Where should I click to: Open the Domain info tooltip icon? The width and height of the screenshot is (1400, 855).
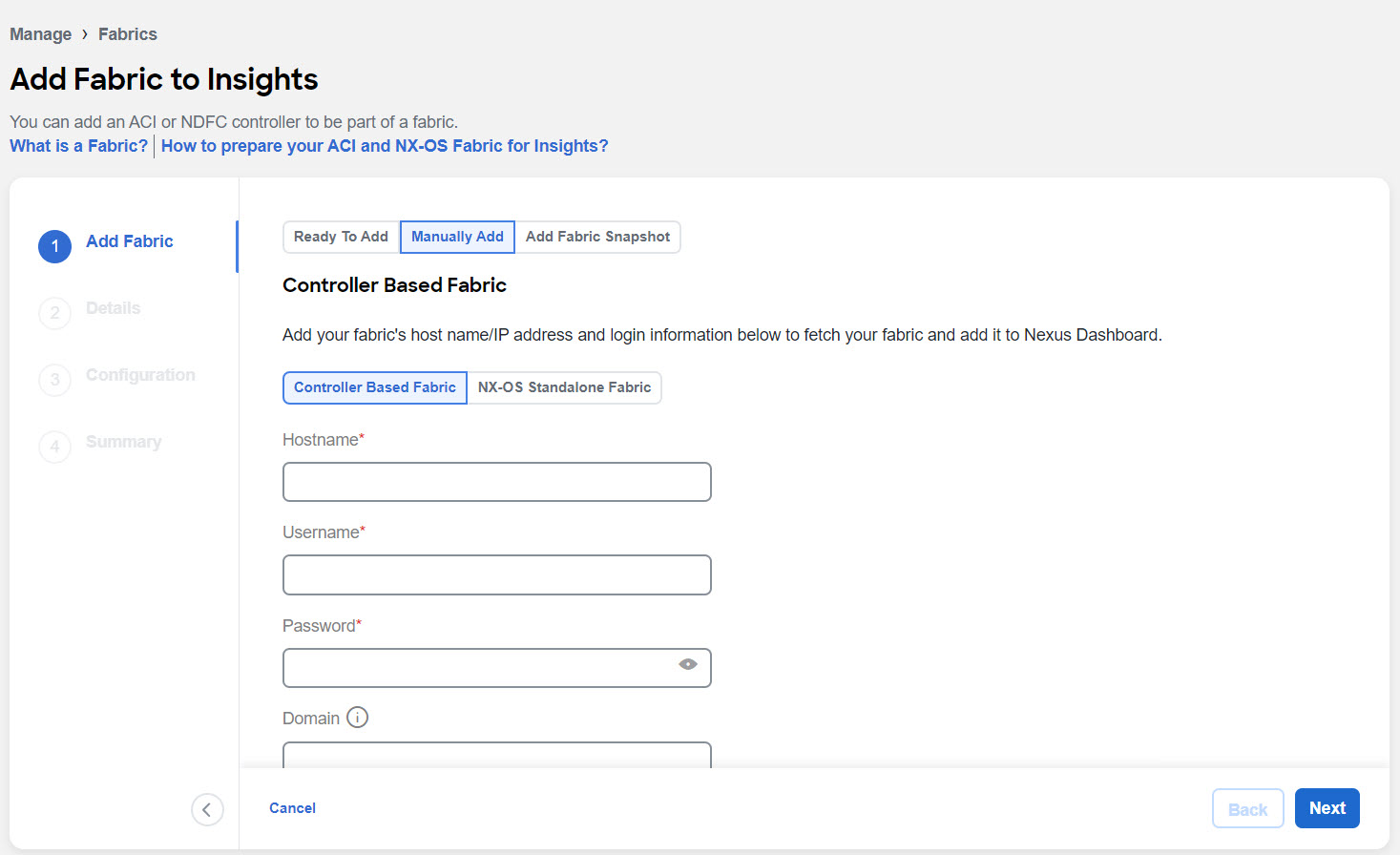point(357,718)
